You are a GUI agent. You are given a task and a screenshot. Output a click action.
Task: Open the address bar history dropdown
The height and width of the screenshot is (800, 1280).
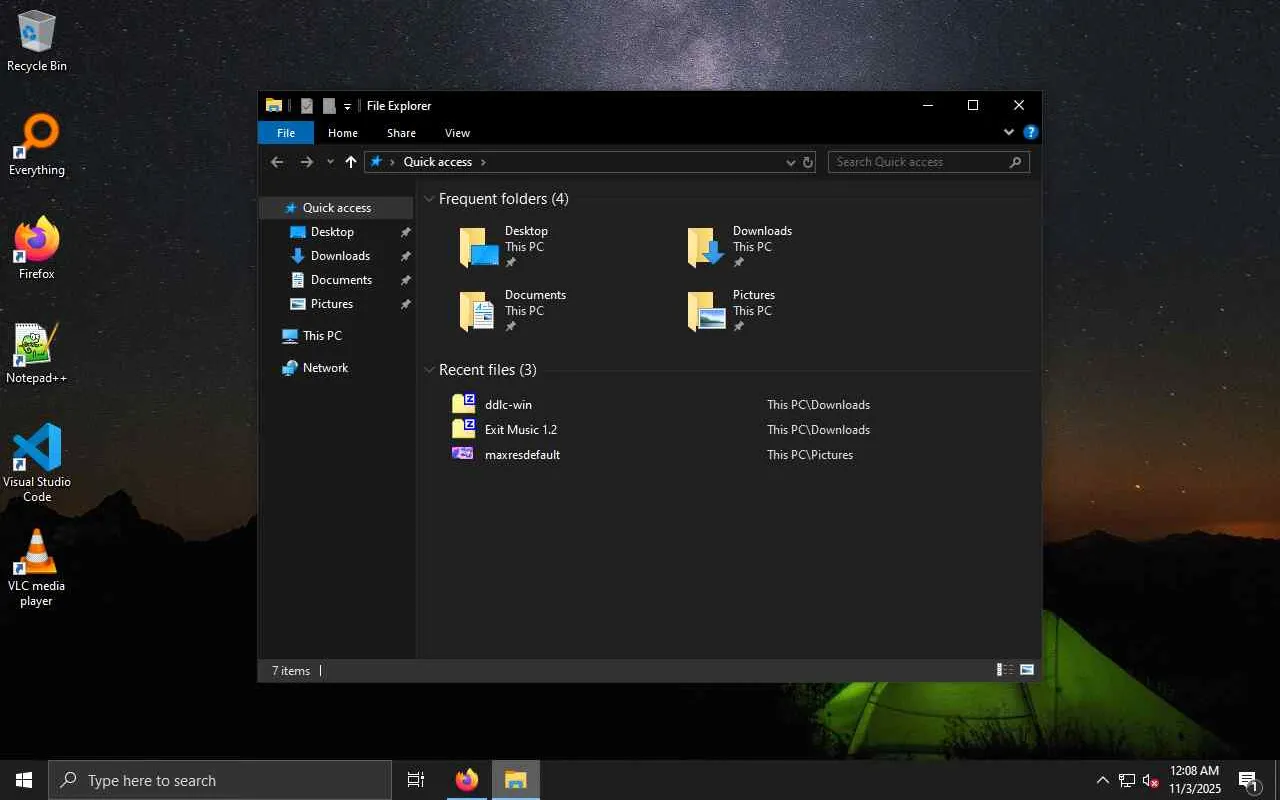tap(791, 162)
